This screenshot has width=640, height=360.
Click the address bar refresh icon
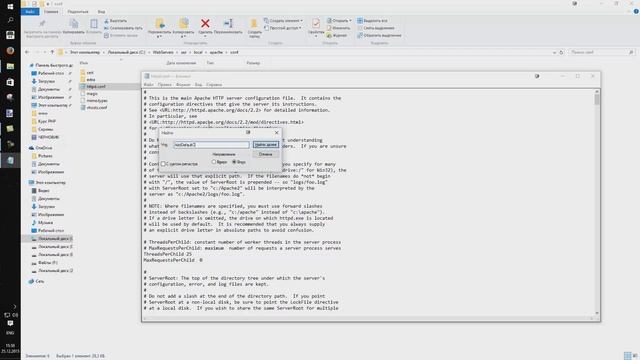pos(561,52)
